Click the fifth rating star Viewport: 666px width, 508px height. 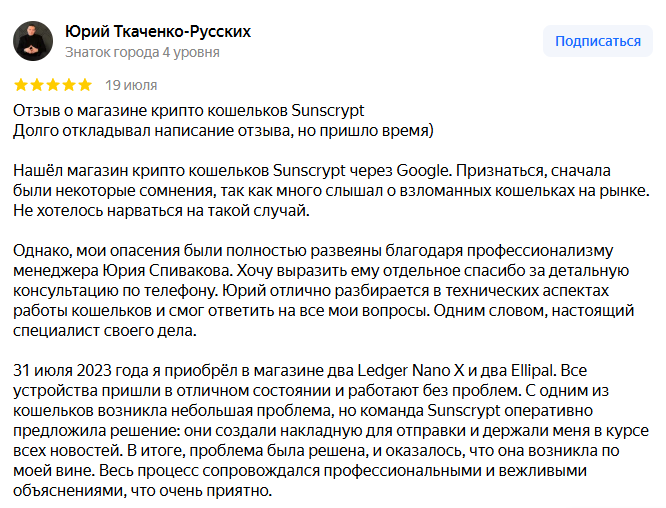pyautogui.click(x=85, y=85)
